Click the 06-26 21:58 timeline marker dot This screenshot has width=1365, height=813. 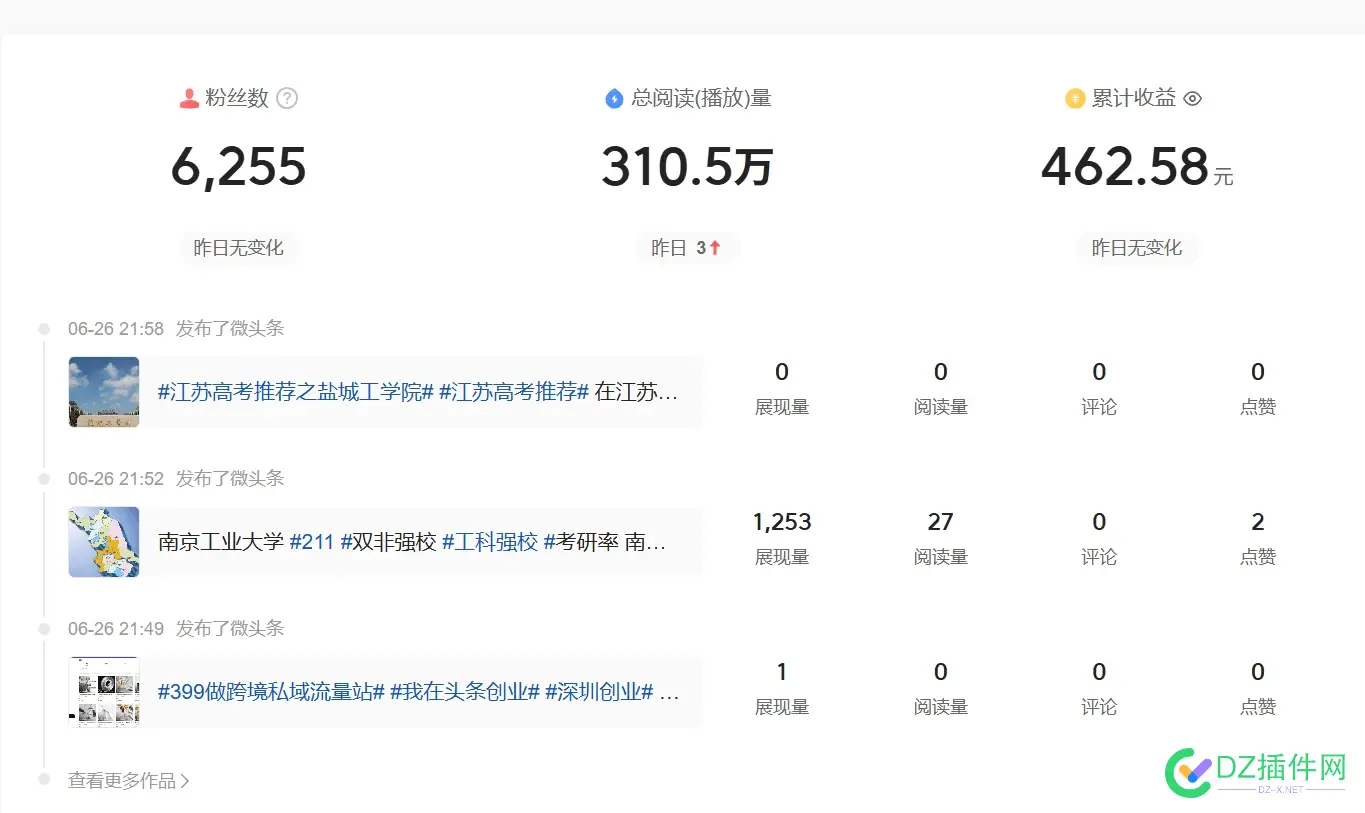pos(44,329)
